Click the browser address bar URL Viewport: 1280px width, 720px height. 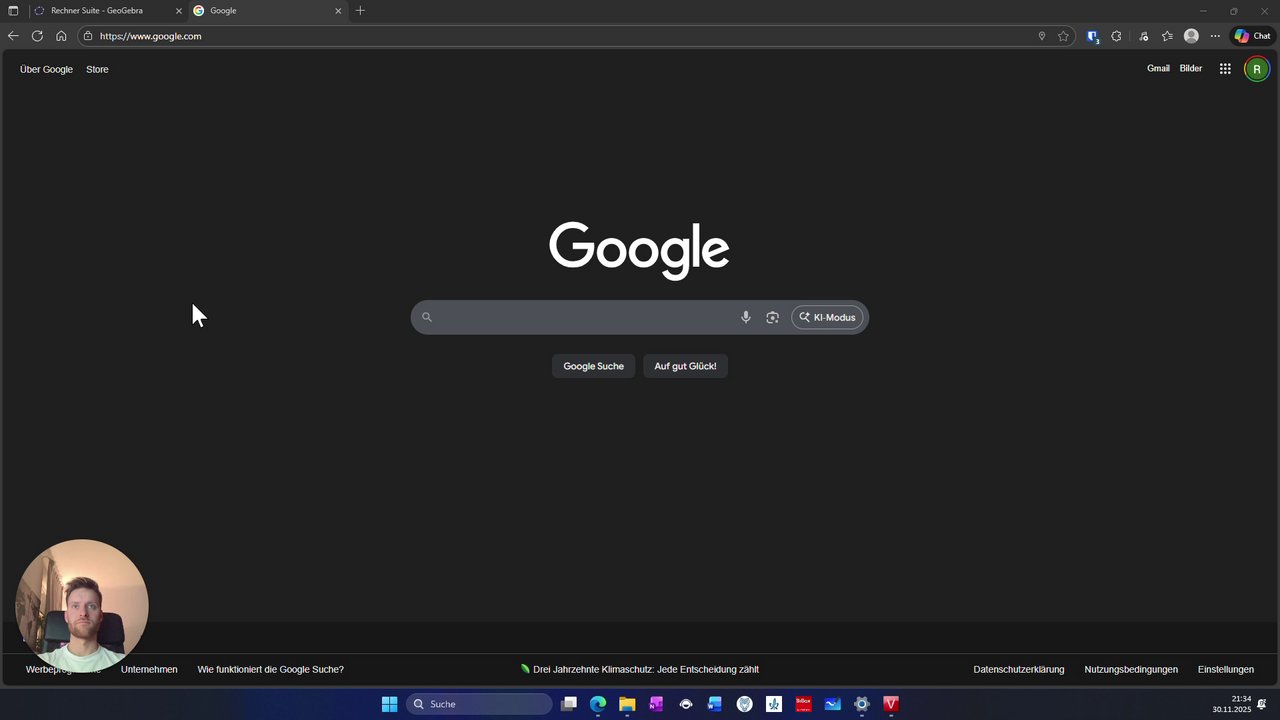click(151, 36)
